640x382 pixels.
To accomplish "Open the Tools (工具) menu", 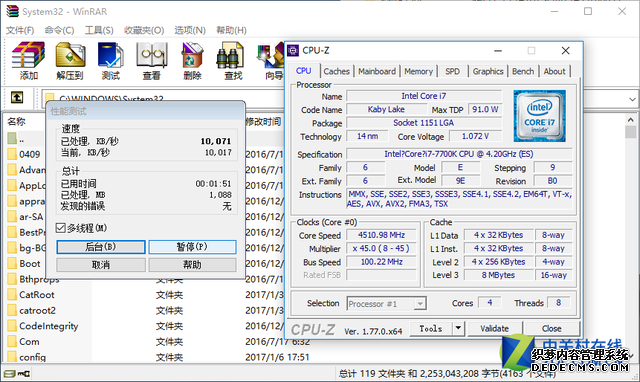I will pyautogui.click(x=99, y=30).
